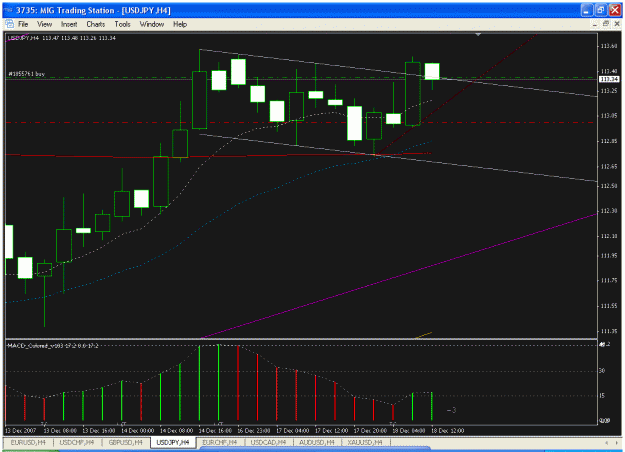This screenshot has height=452, width=625.
Task: Close the MIG Trading Station window
Action: point(615,10)
